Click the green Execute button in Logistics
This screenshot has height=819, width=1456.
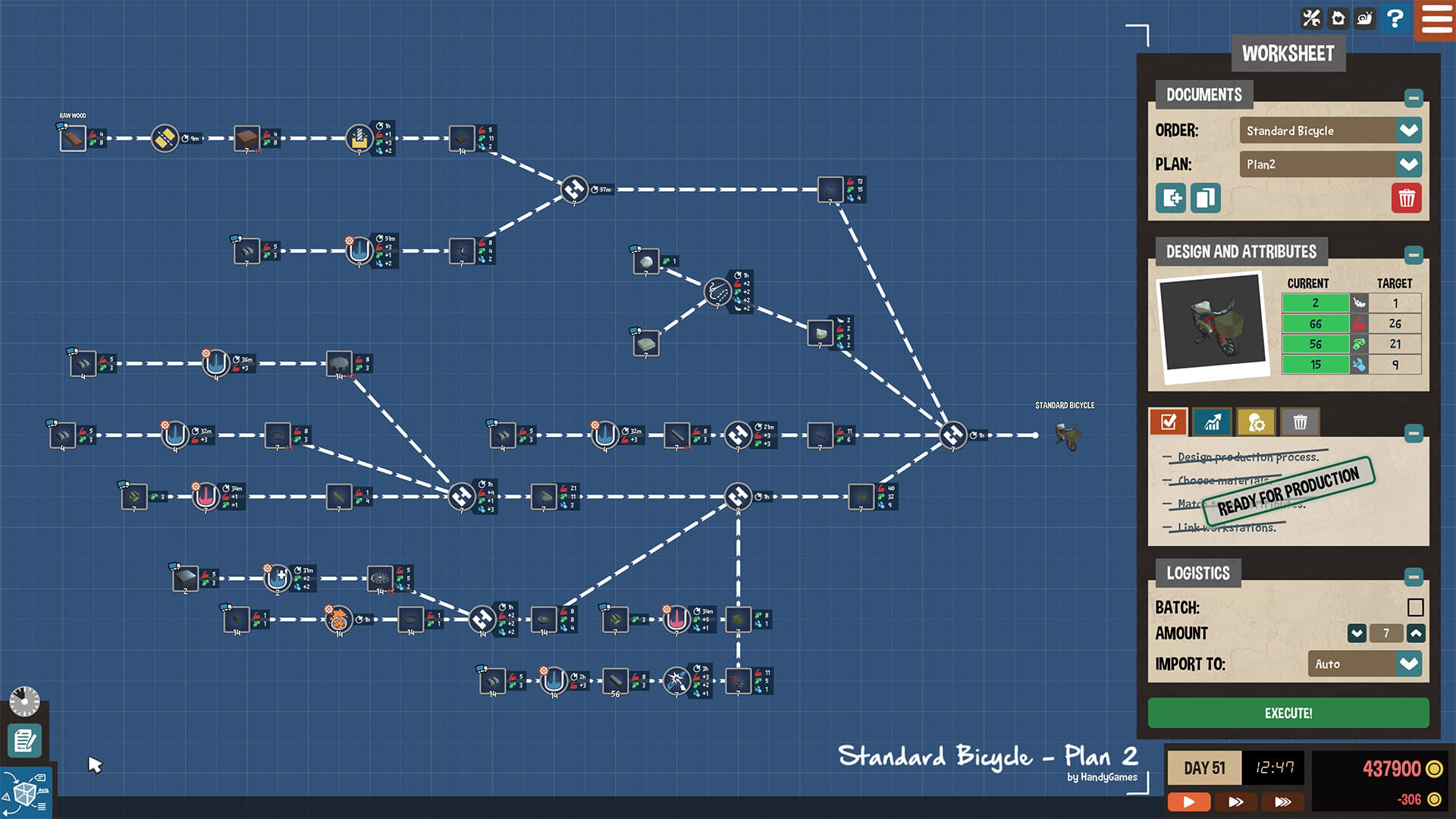coord(1290,713)
